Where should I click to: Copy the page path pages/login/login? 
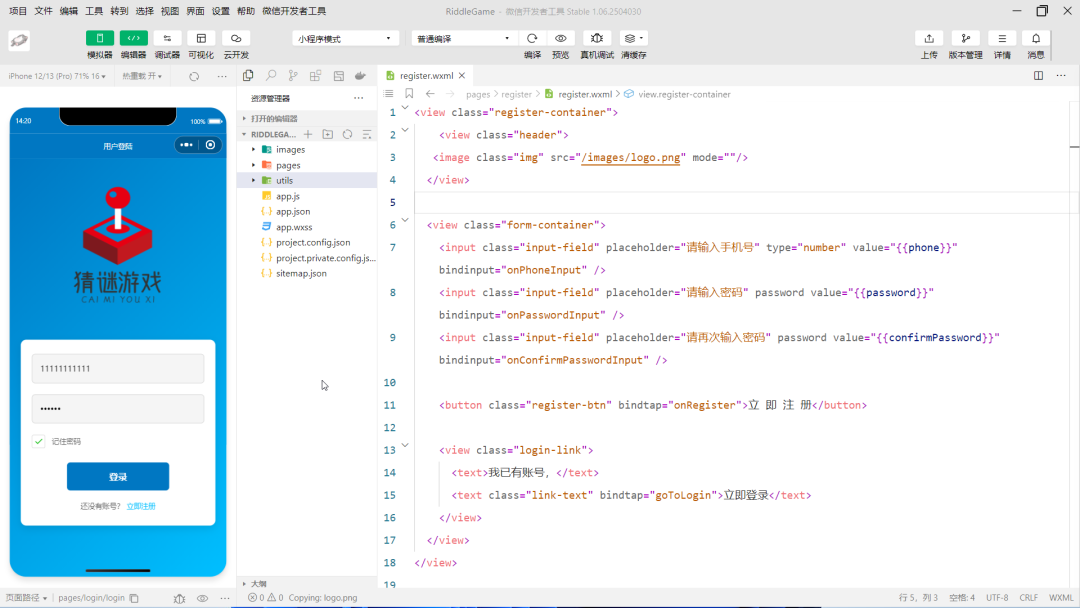click(134, 598)
